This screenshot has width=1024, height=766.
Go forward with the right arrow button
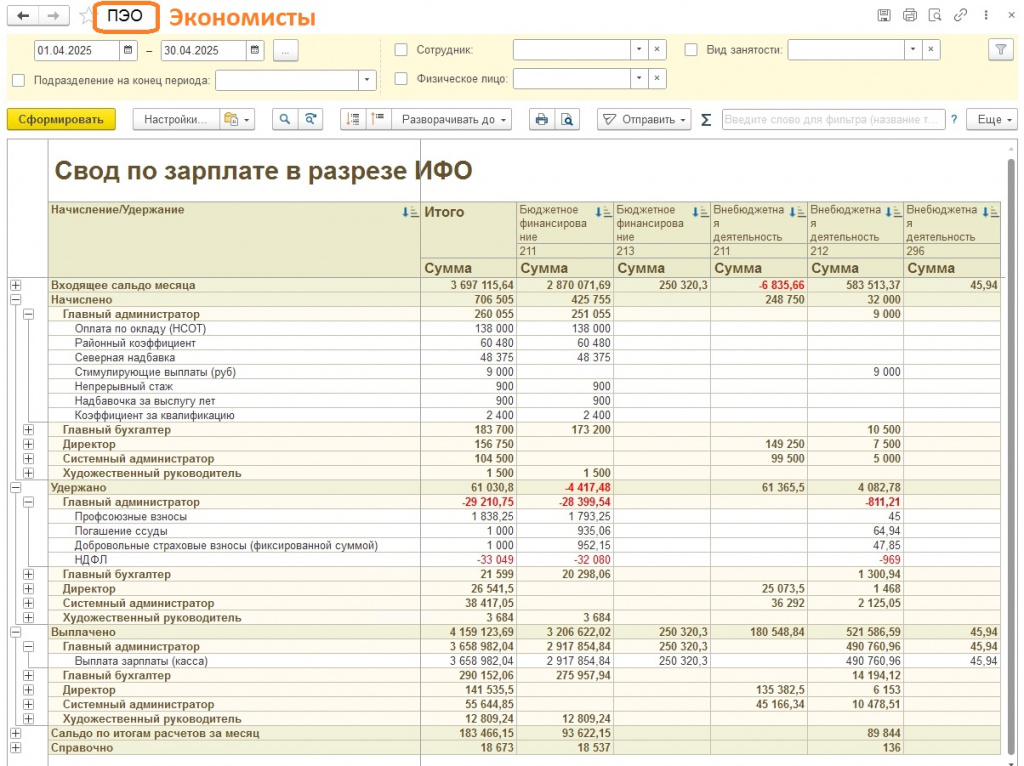tap(54, 16)
